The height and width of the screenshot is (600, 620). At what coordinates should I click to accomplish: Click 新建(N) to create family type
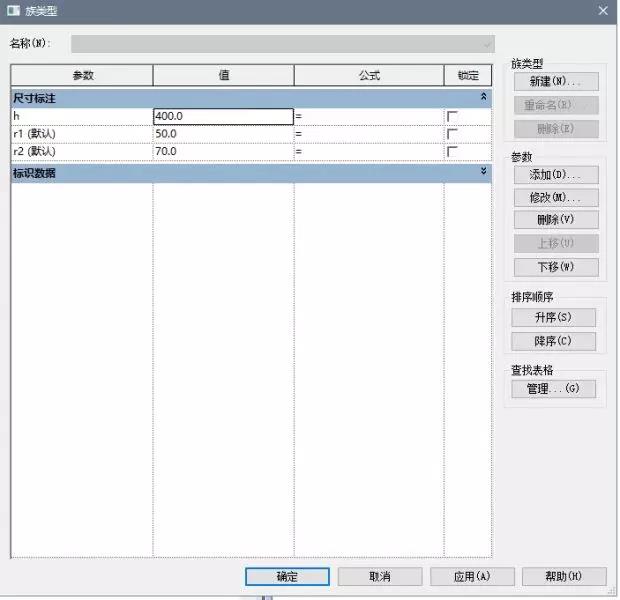pos(556,82)
